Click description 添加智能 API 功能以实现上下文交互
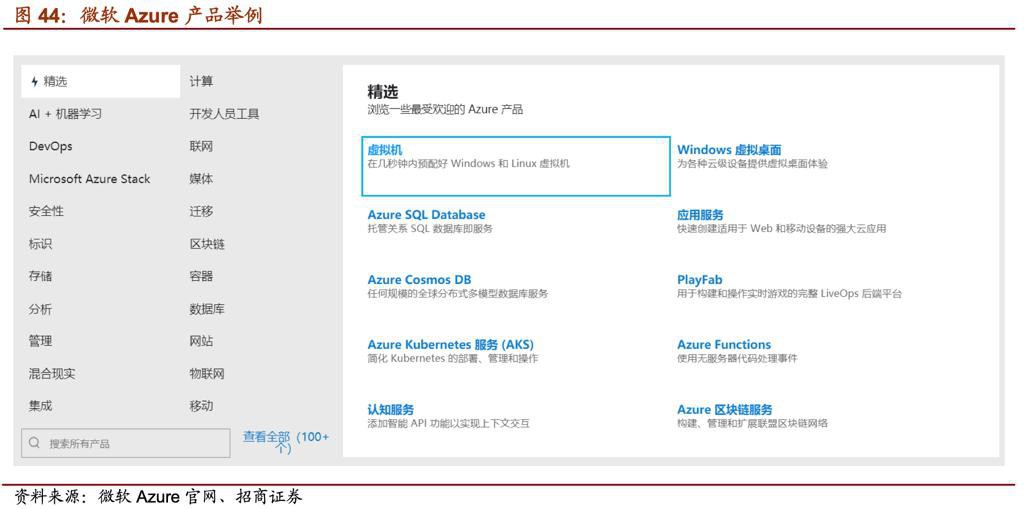Image resolution: width=1024 pixels, height=509 pixels. tap(449, 423)
